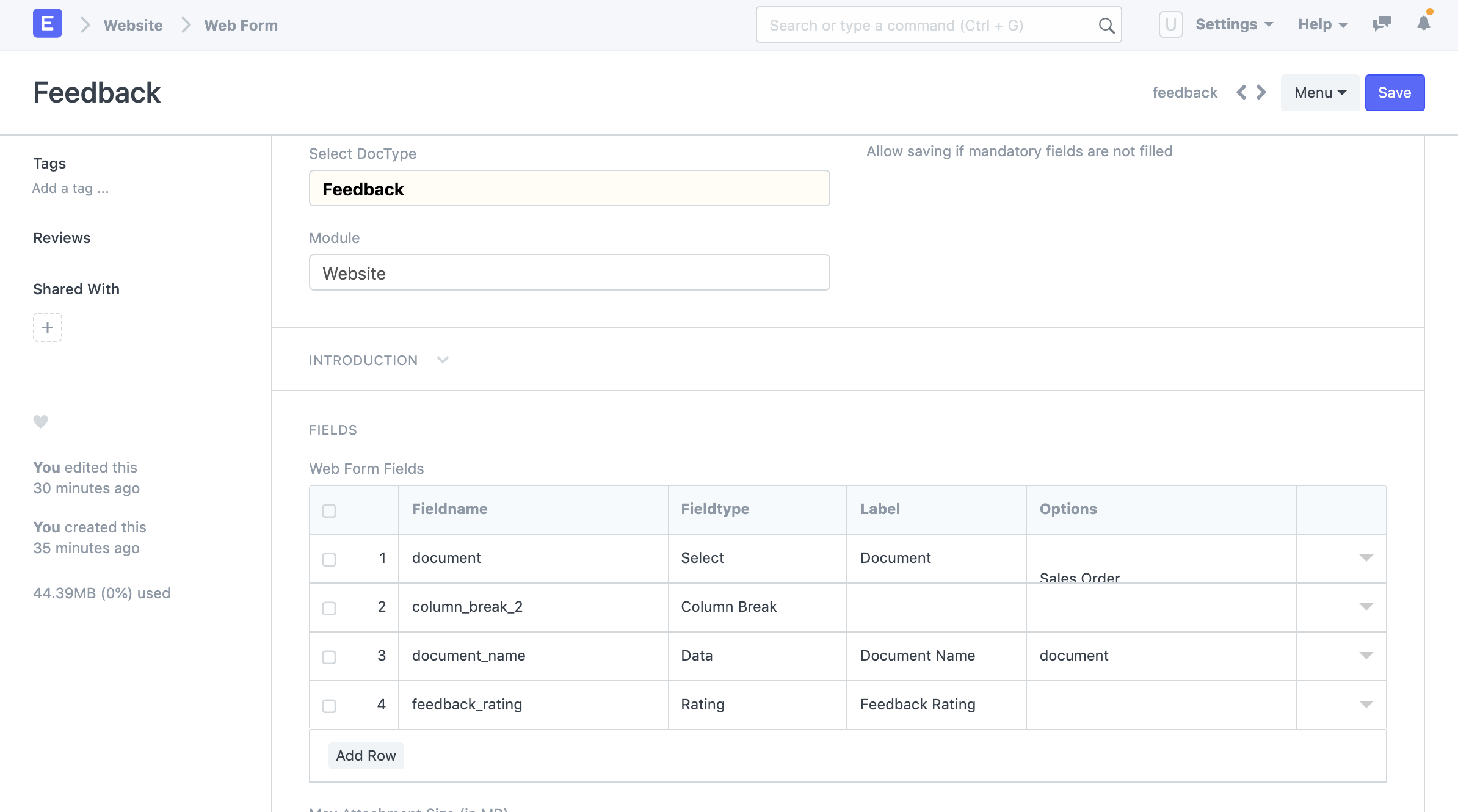1458x812 pixels.
Task: Click the ERPNext home logo icon
Action: [47, 24]
